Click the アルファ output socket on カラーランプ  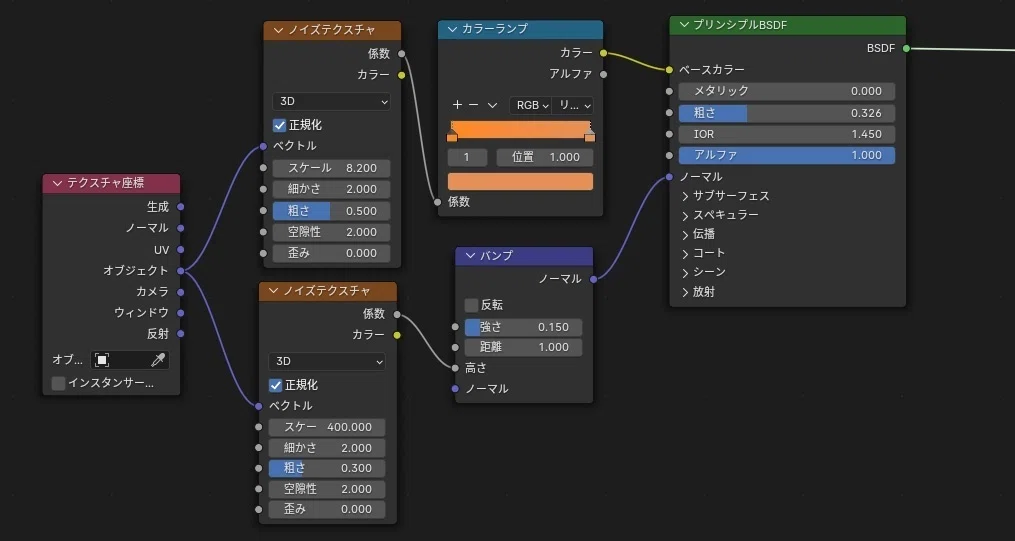[603, 74]
